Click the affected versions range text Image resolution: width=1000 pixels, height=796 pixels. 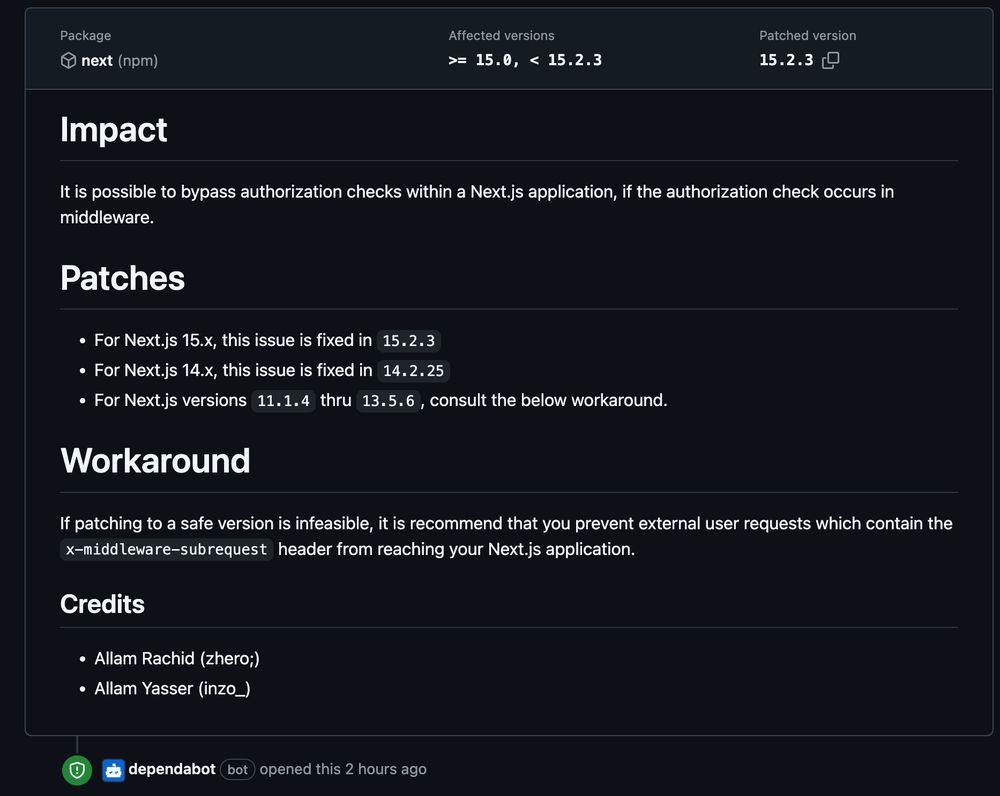(x=525, y=60)
